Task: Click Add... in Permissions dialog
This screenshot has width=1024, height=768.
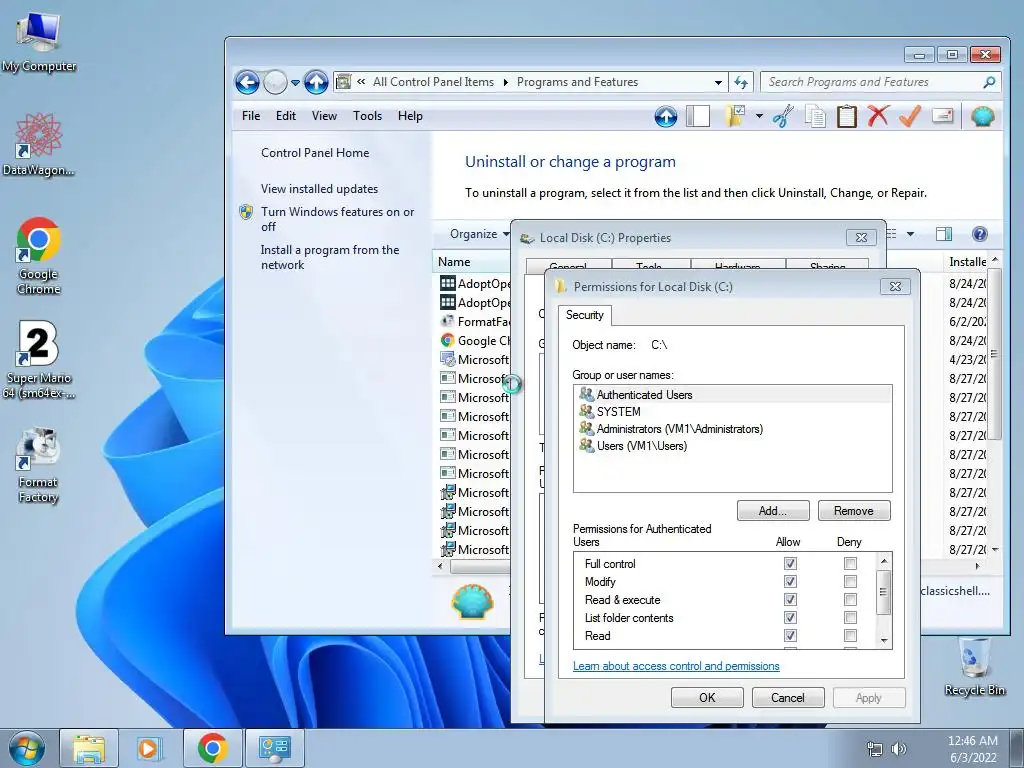Action: tap(773, 511)
